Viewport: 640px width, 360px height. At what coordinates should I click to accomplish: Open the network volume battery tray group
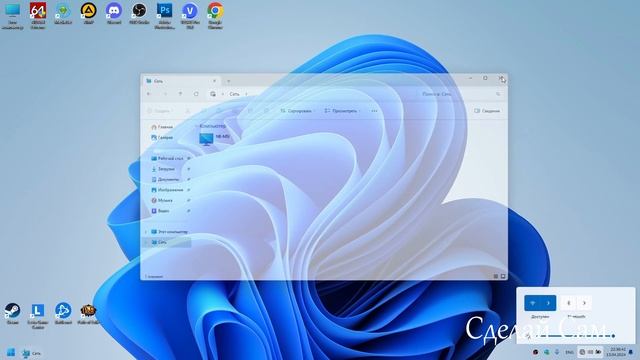click(591, 352)
